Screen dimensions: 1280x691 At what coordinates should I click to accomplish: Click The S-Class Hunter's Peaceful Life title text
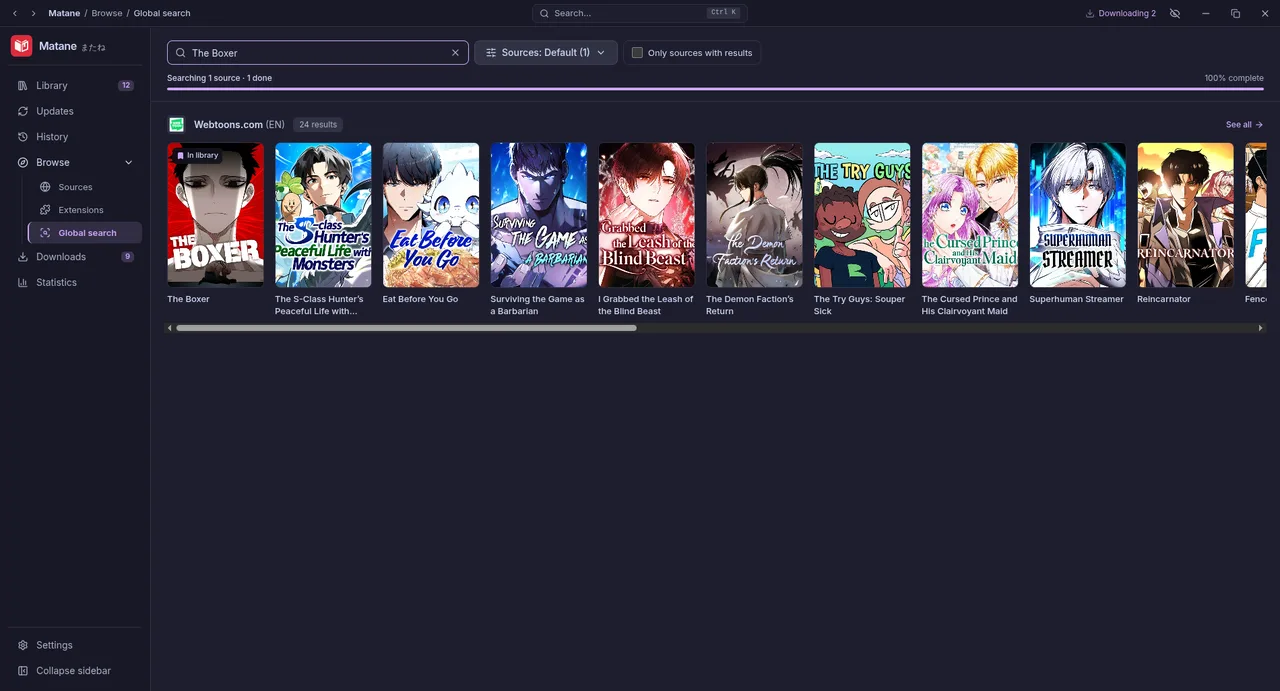[x=319, y=305]
